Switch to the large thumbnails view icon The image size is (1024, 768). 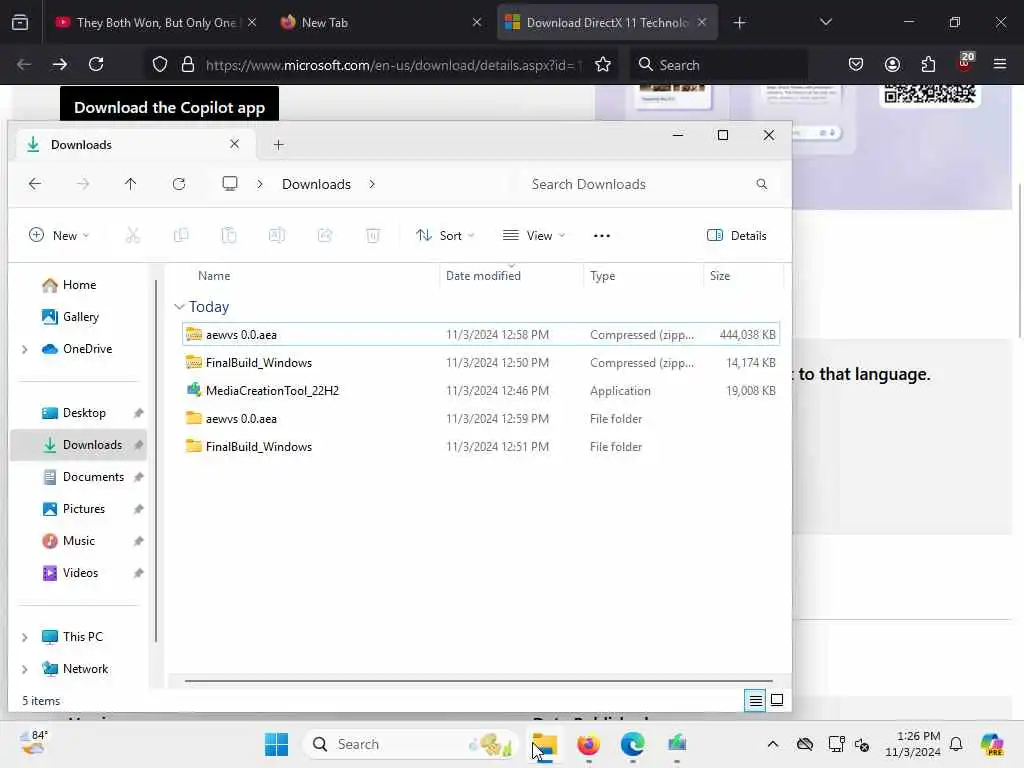pos(777,700)
